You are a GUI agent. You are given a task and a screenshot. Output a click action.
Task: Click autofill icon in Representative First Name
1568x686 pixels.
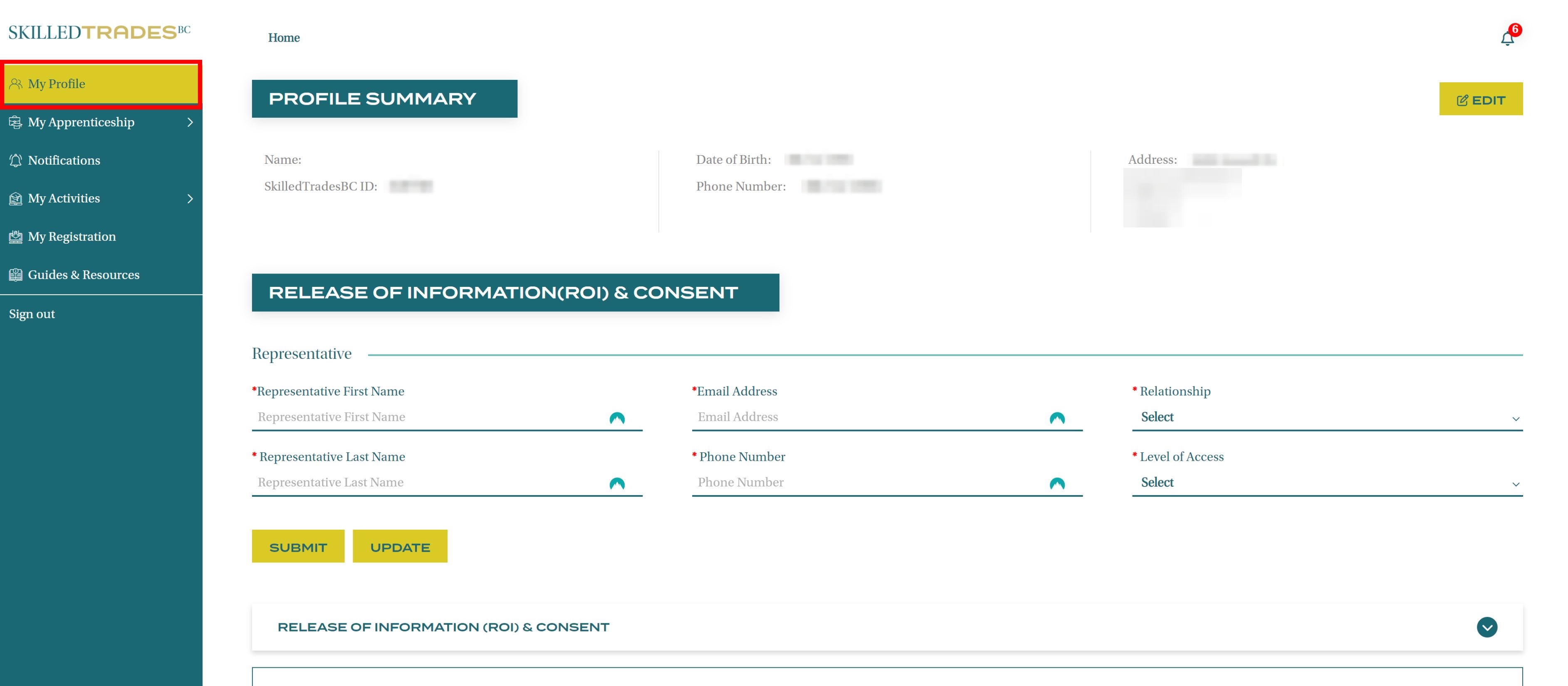(x=617, y=418)
